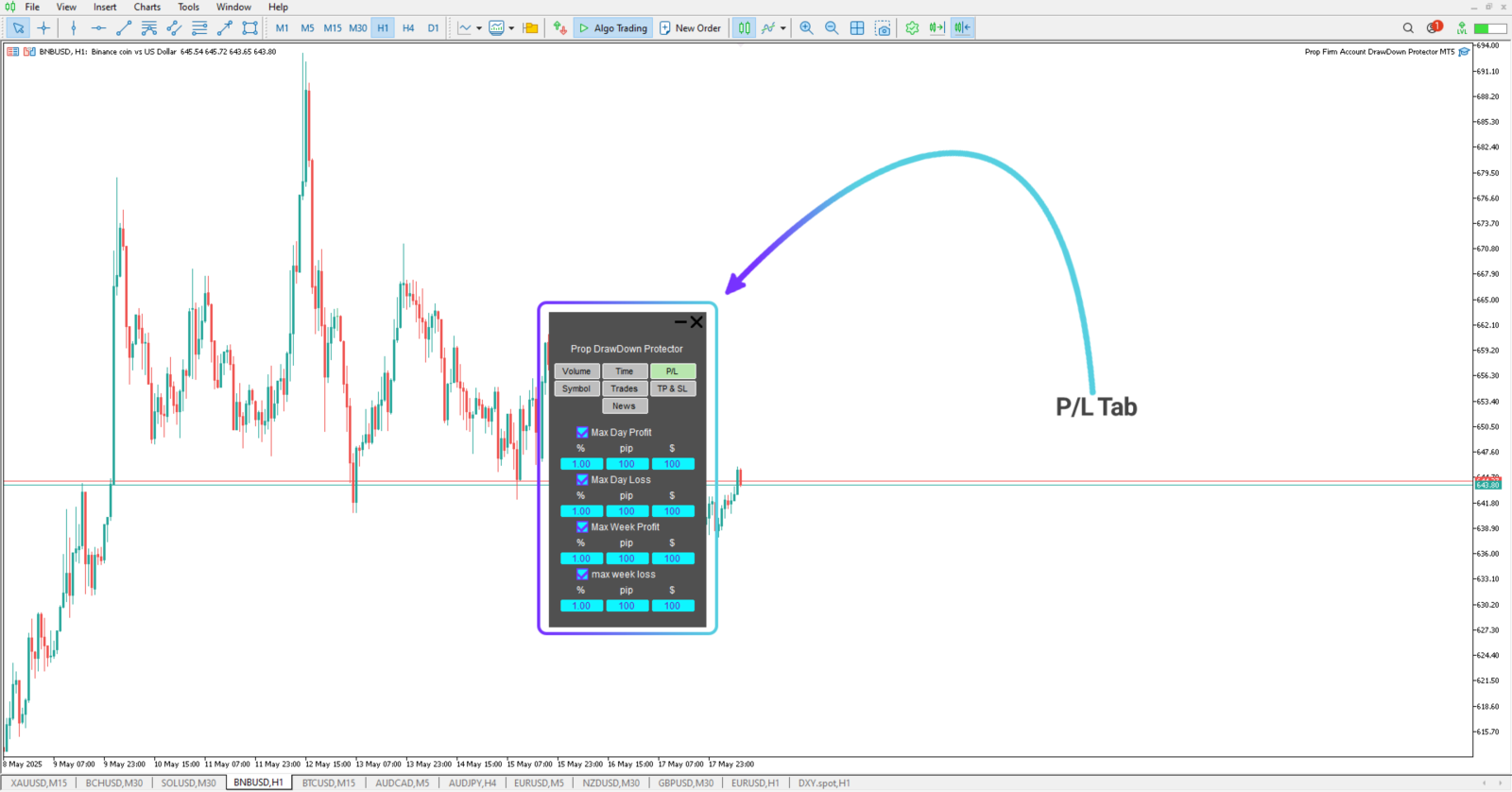Expand the chart type dropdown arrow
1512x792 pixels.
[479, 28]
